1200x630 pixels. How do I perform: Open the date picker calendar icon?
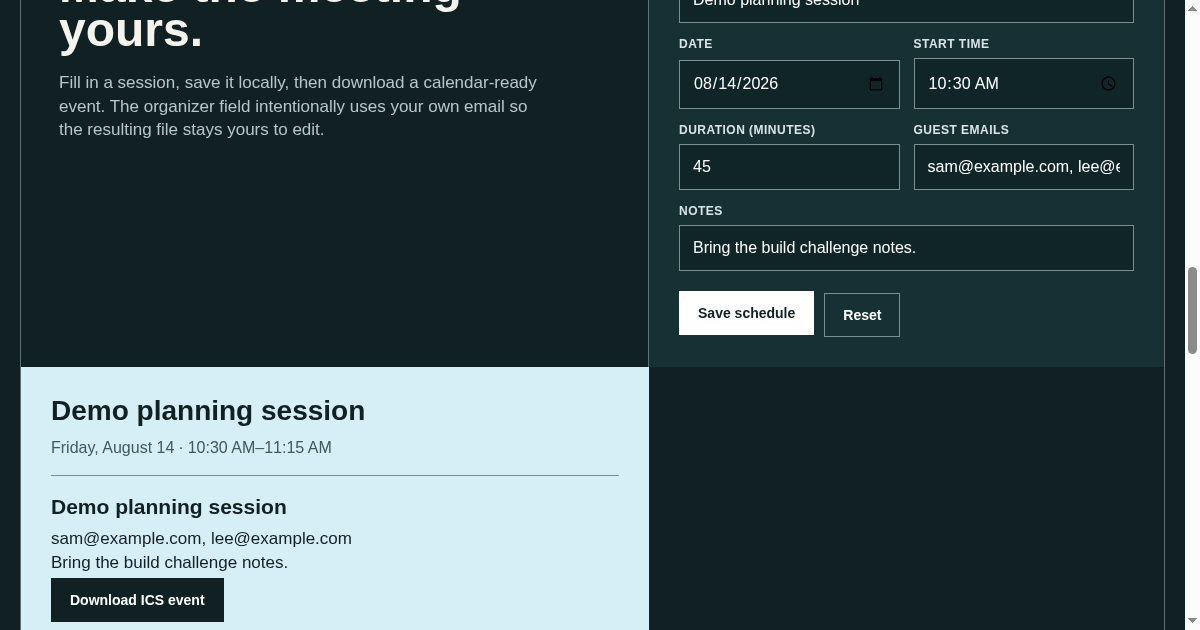click(876, 84)
